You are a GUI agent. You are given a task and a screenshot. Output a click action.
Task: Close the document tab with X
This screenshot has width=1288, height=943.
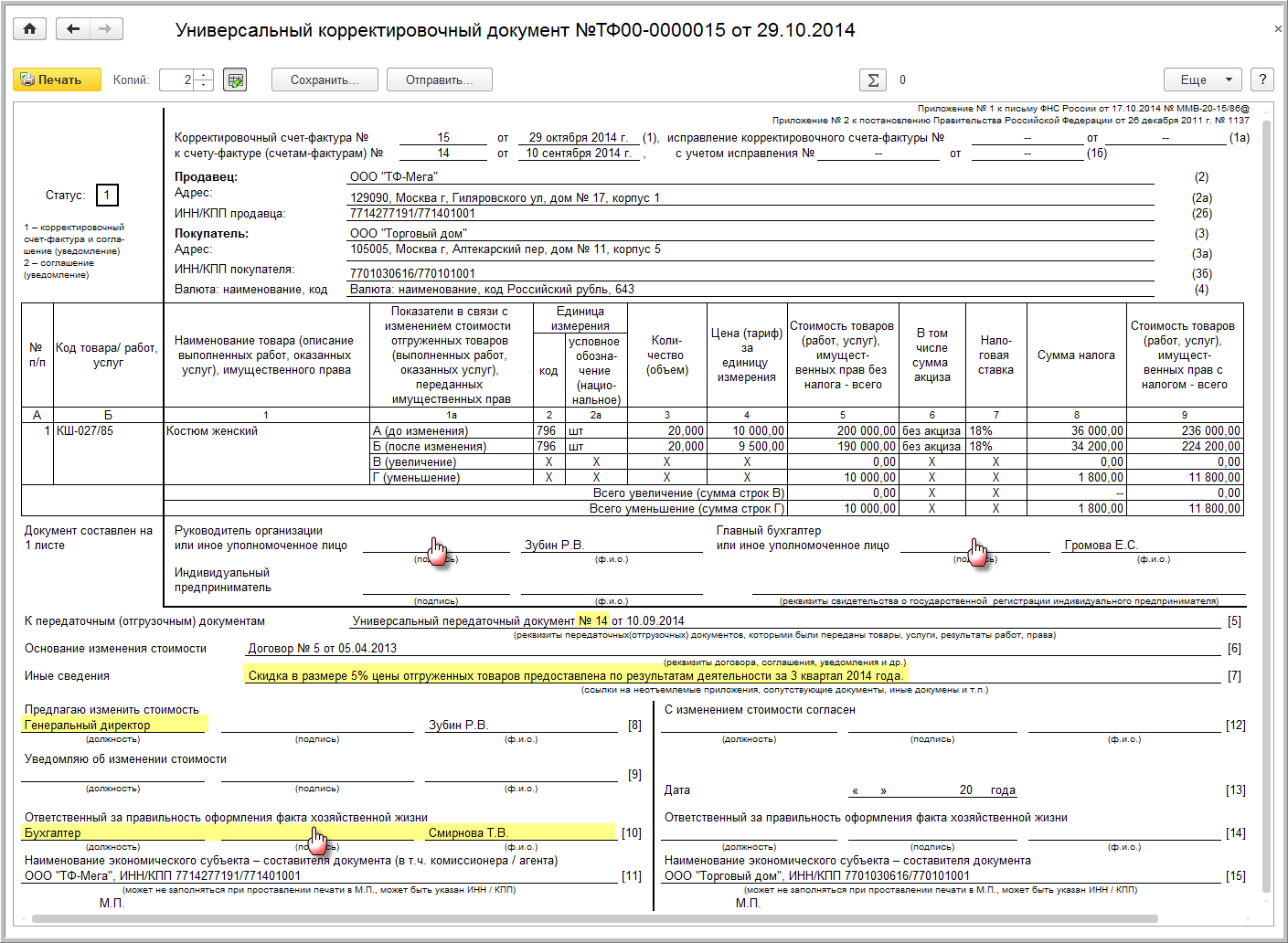click(x=1278, y=29)
